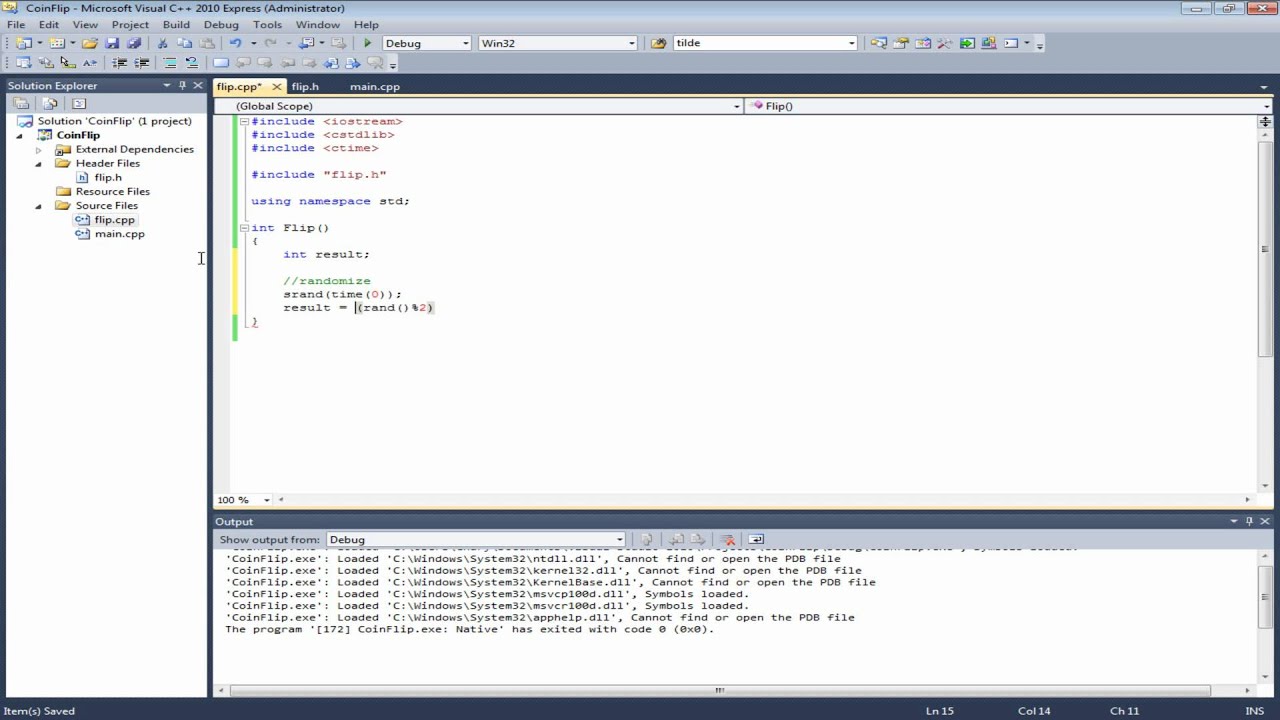The width and height of the screenshot is (1280, 720).
Task: Clear all bookmarks icon in text toolbar
Action: click(x=375, y=63)
